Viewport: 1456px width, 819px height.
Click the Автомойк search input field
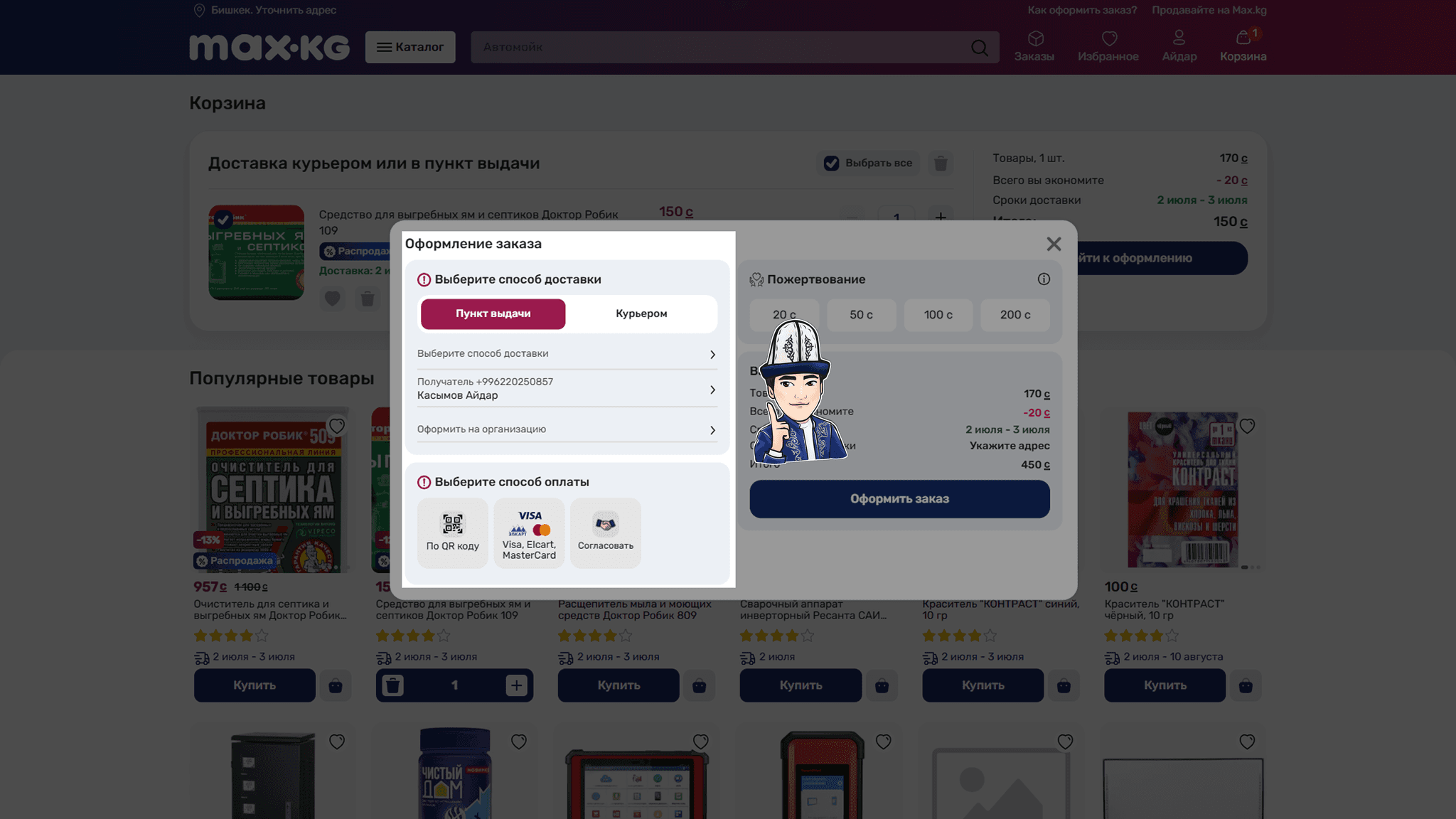pos(718,48)
